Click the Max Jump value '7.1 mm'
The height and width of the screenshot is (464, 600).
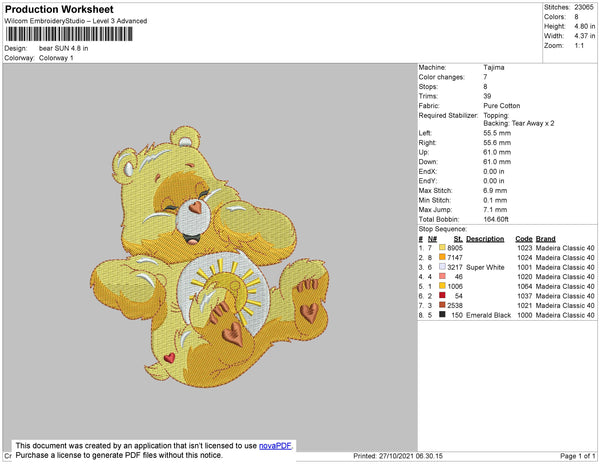click(495, 210)
